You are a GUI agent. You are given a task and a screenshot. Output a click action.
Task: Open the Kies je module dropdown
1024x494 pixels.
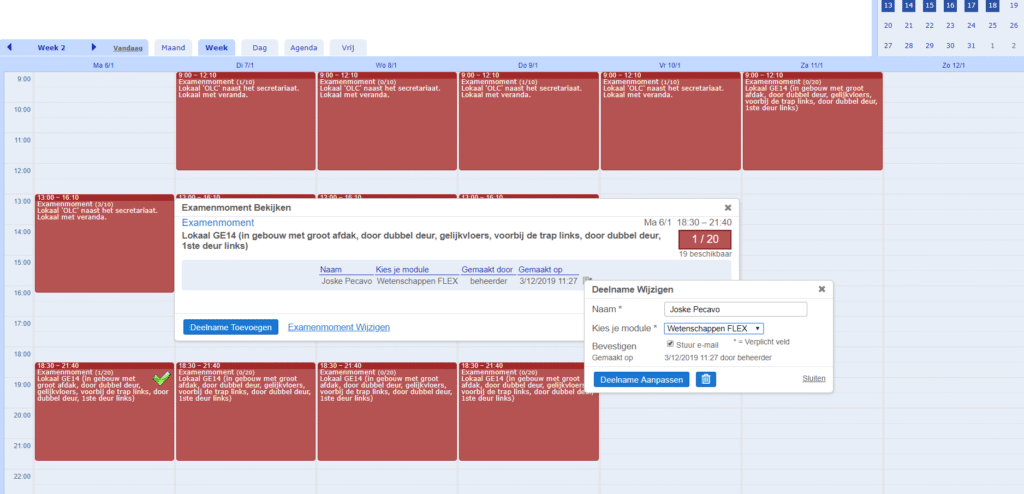click(x=714, y=328)
